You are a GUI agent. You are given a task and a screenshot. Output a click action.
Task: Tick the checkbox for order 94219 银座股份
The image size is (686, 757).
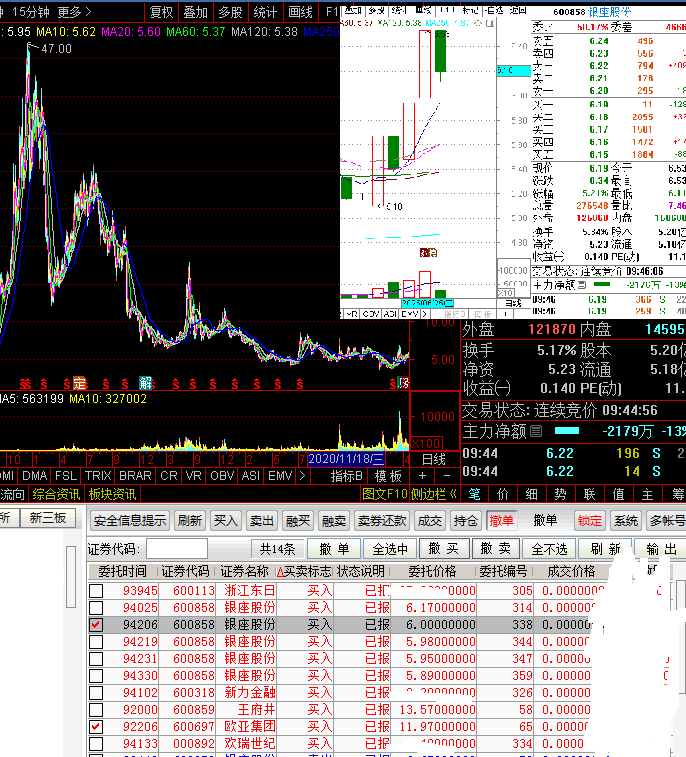[96, 642]
